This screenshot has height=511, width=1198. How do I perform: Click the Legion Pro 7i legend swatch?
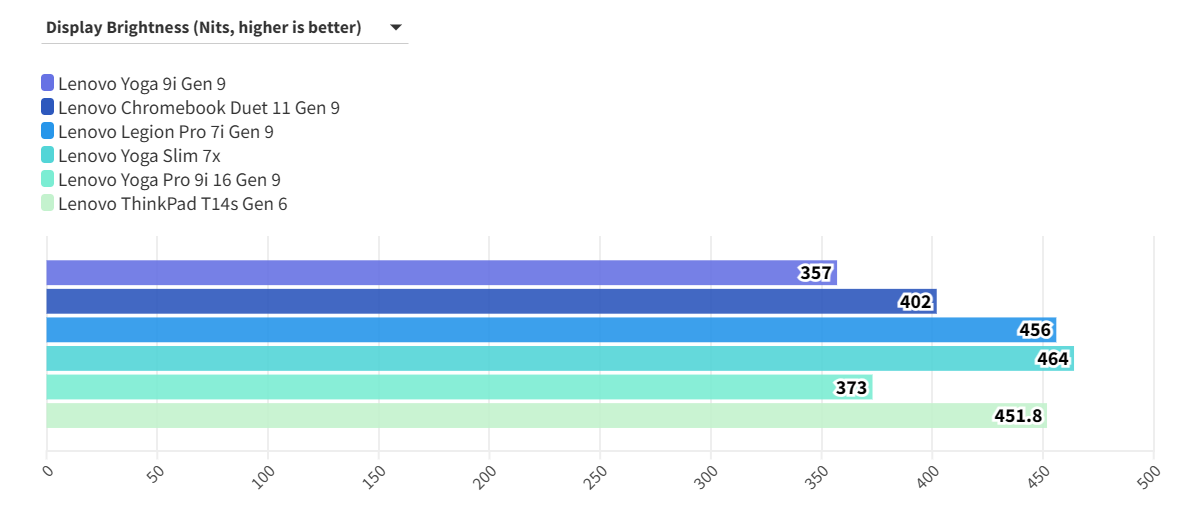pos(48,131)
